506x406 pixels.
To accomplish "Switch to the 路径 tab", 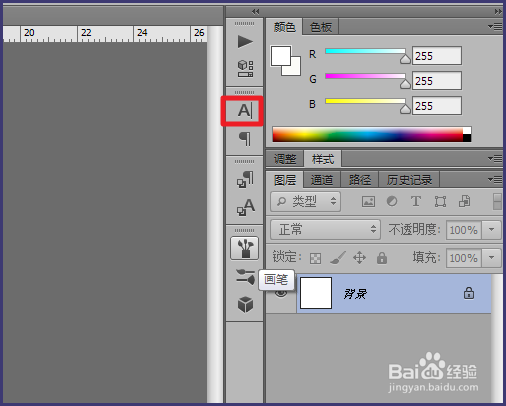I will 359,180.
